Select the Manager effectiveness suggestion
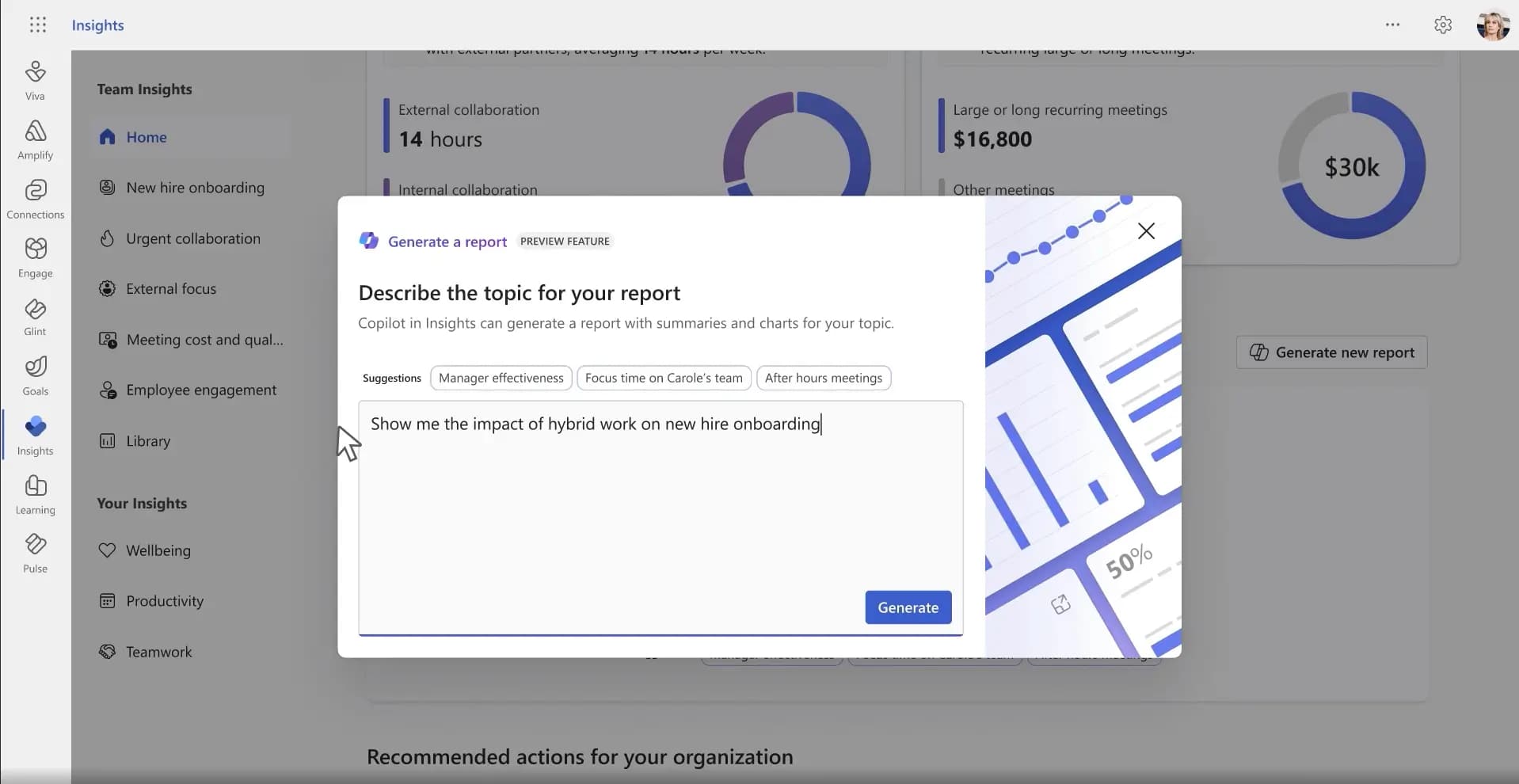This screenshot has width=1519, height=784. (501, 378)
